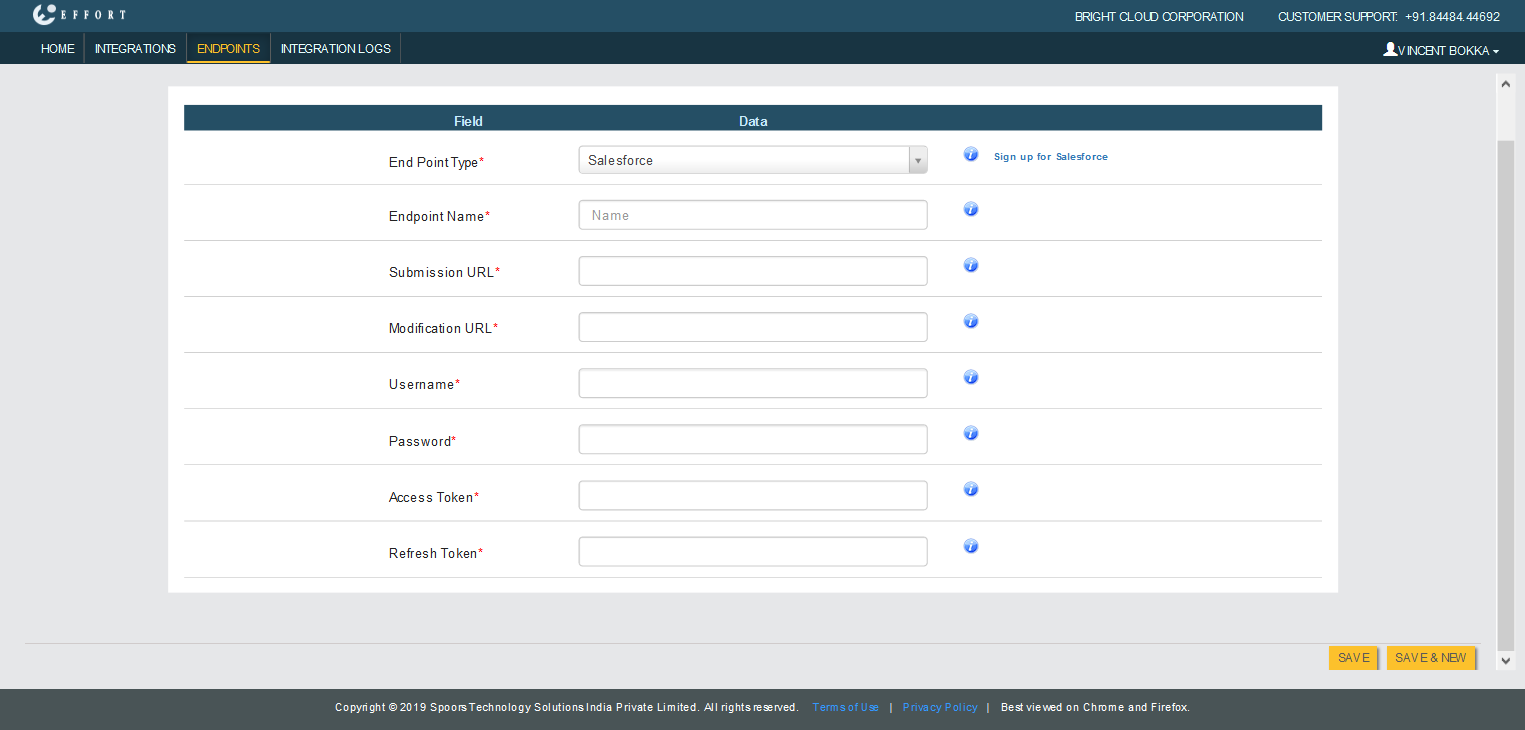
Task: Click the scrollbar down arrow
Action: point(1506,661)
